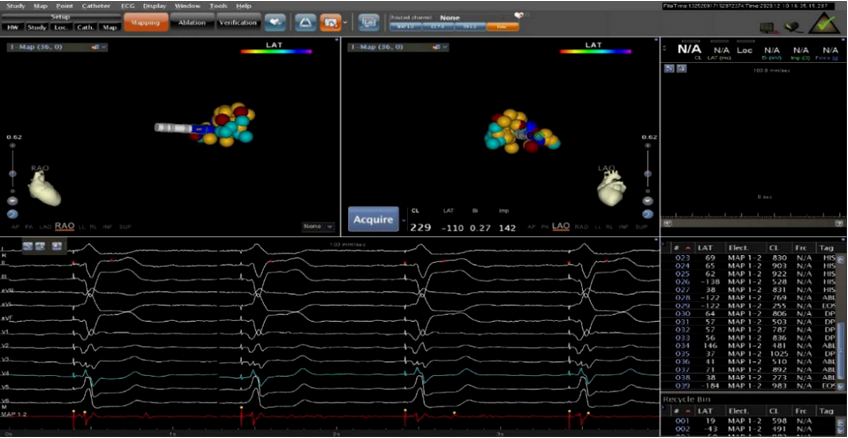Open the Catheter menu
Screen dimensions: 848x438
[96, 6]
